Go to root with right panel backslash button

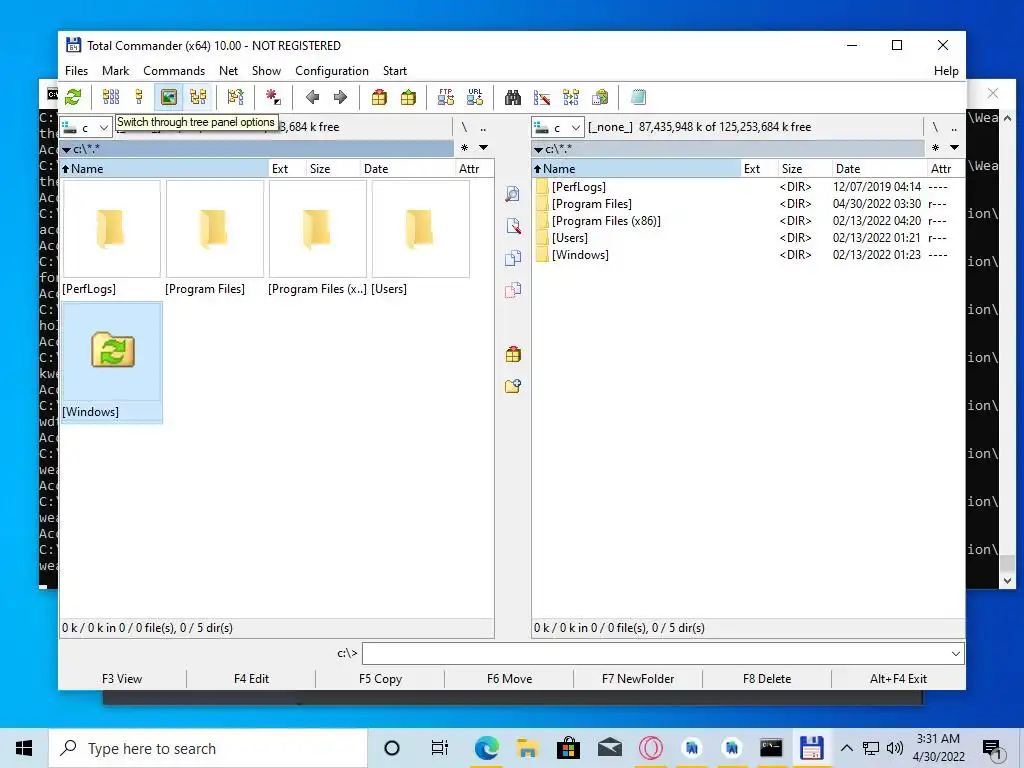(935, 127)
